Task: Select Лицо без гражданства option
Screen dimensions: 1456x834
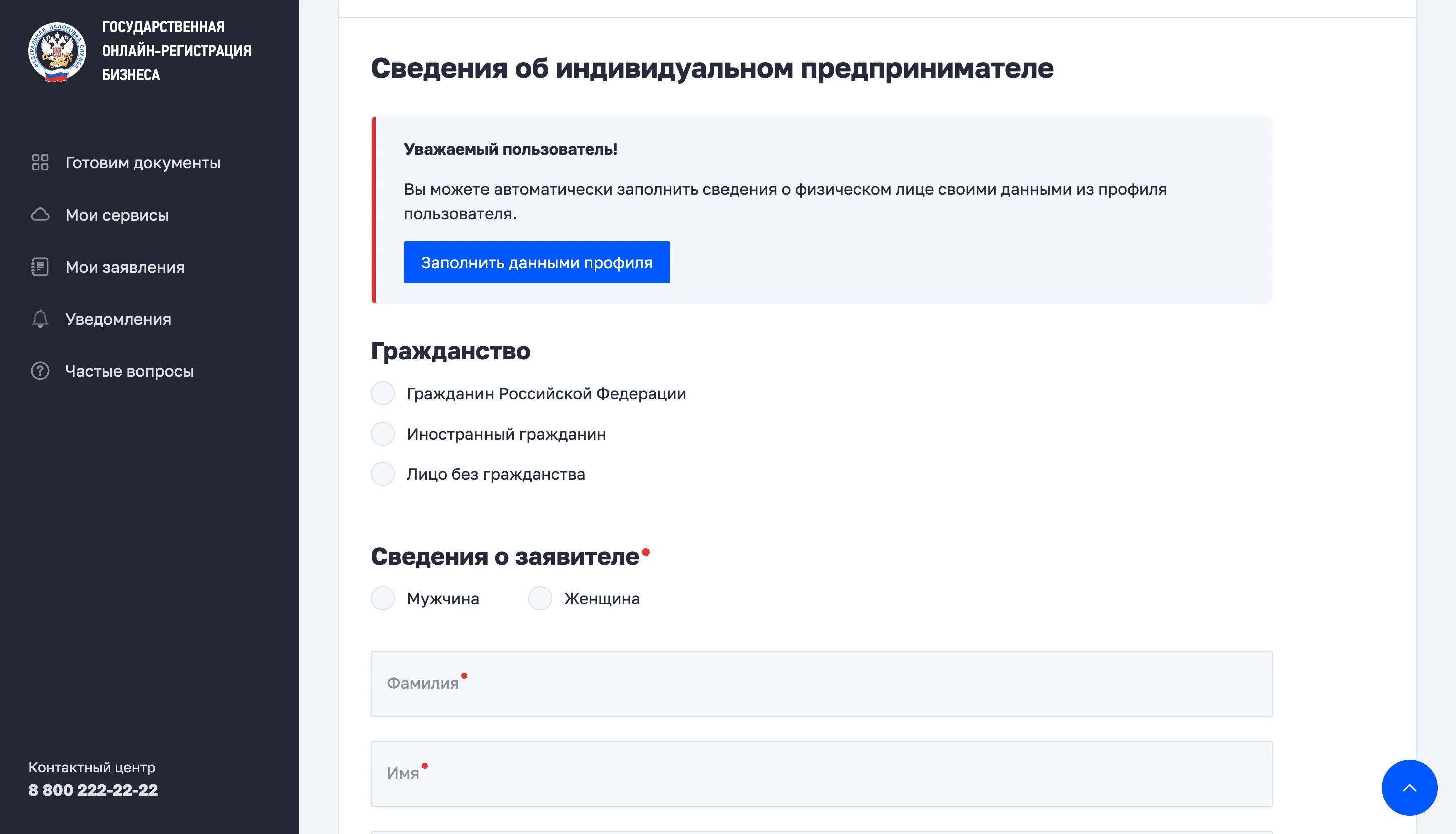Action: 382,474
